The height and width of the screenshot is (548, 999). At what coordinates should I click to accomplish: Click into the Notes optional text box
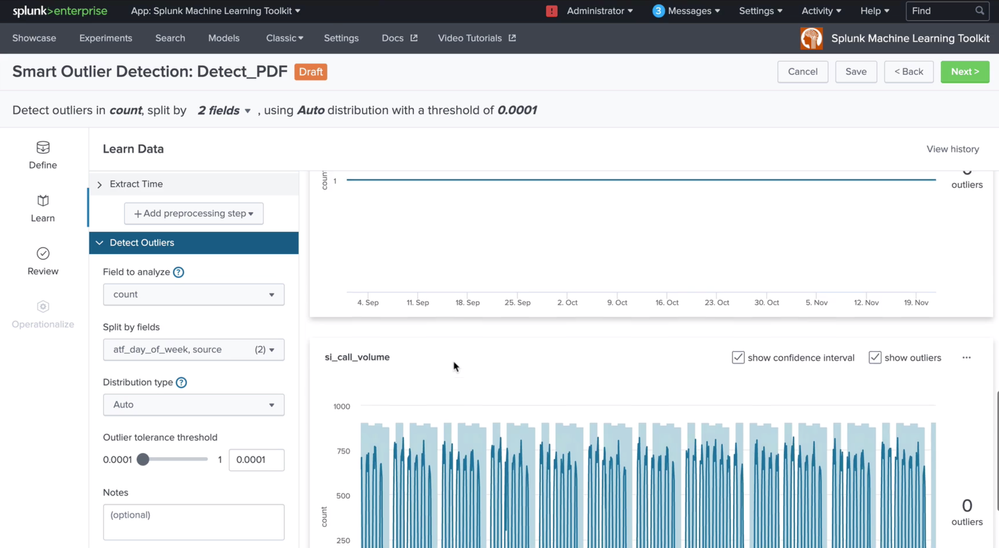click(194, 523)
